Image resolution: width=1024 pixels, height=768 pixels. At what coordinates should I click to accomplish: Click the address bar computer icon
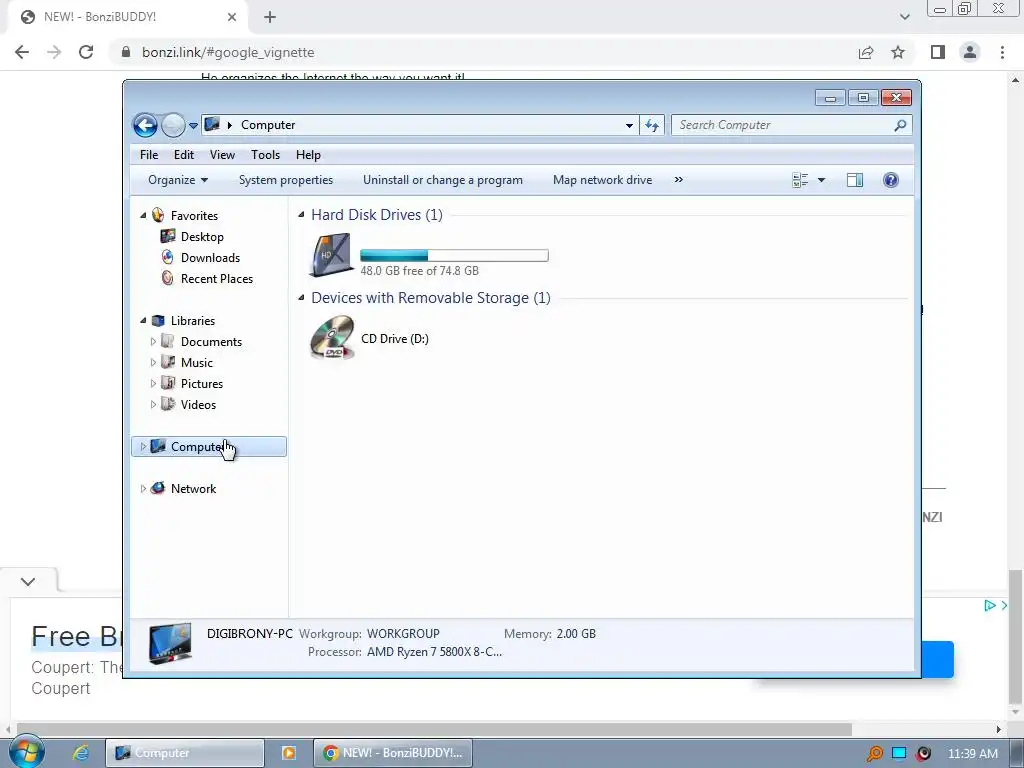[212, 124]
